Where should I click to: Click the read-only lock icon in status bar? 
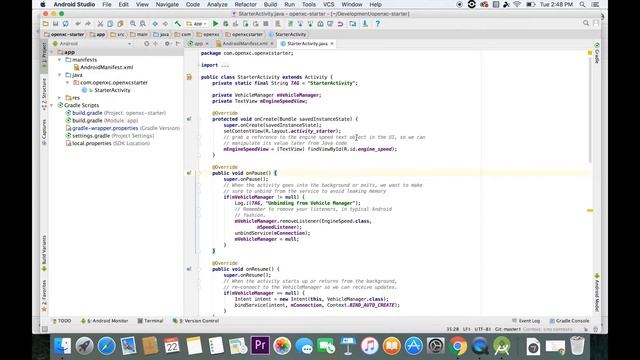click(586, 329)
